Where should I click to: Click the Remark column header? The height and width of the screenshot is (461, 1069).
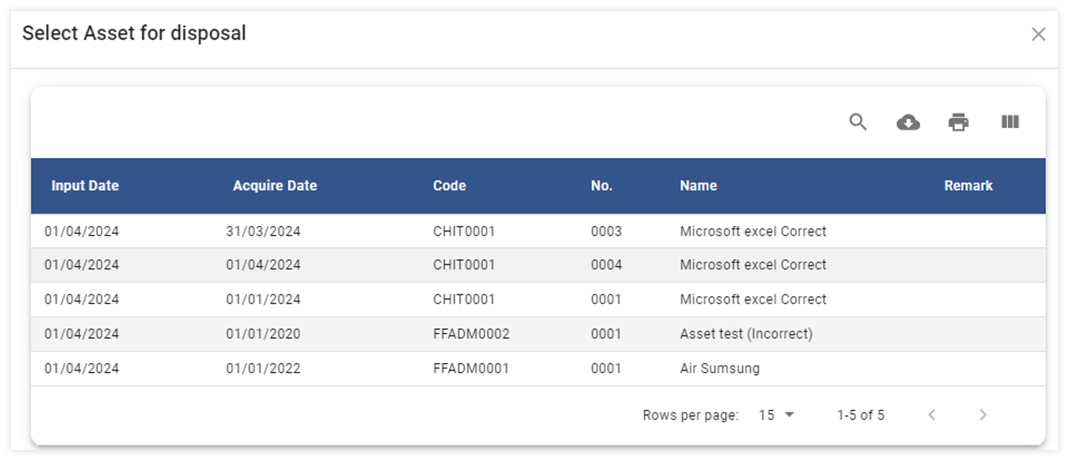(x=968, y=186)
